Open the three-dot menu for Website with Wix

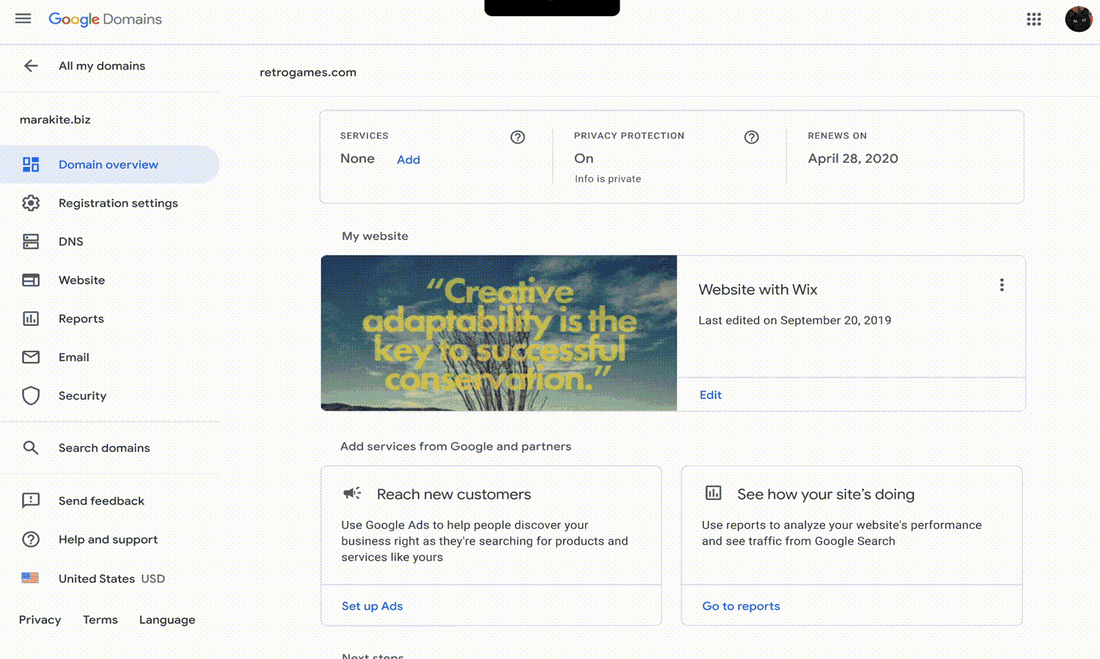click(1002, 285)
